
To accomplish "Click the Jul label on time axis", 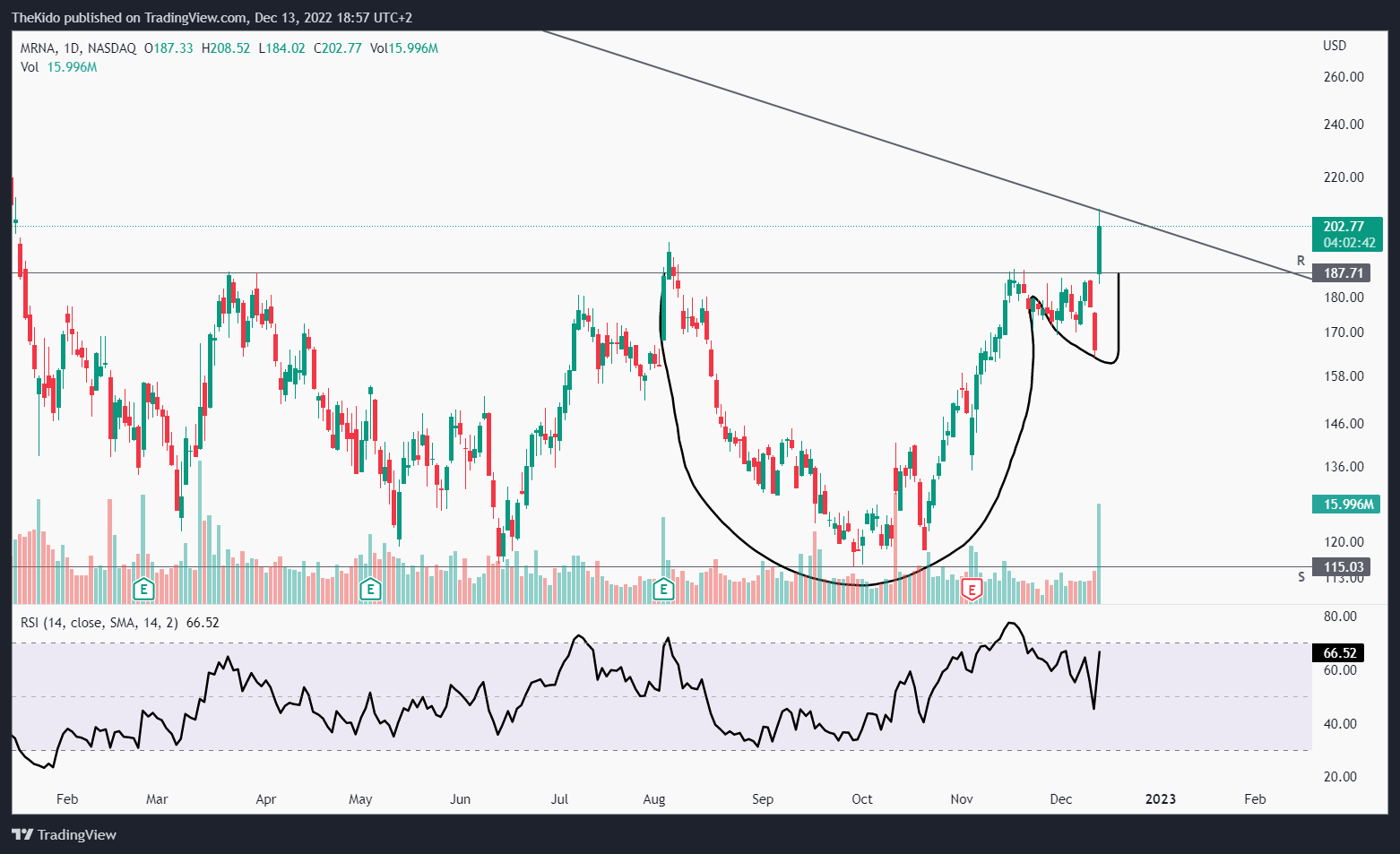I will pyautogui.click(x=559, y=799).
